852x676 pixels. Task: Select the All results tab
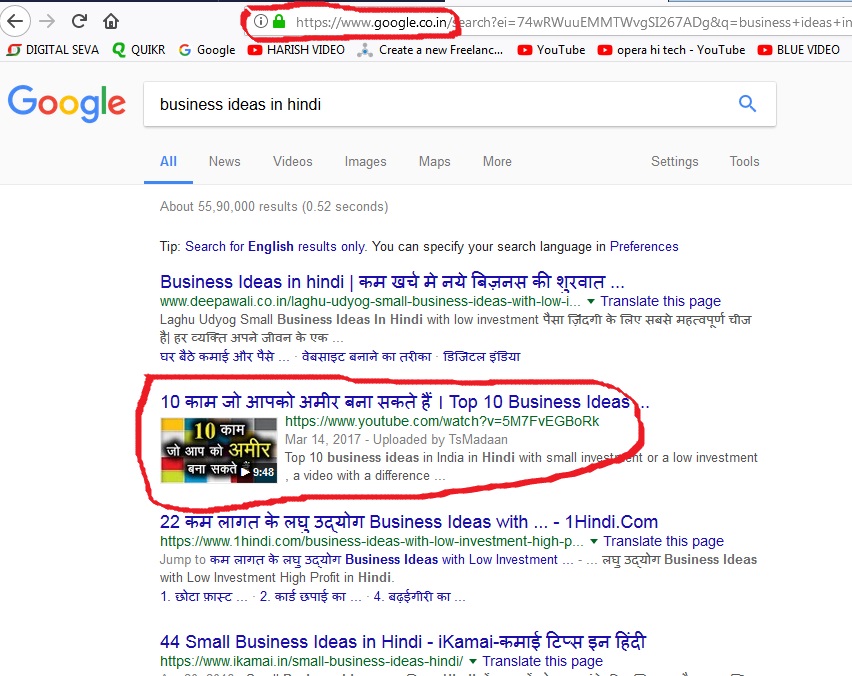tap(168, 161)
